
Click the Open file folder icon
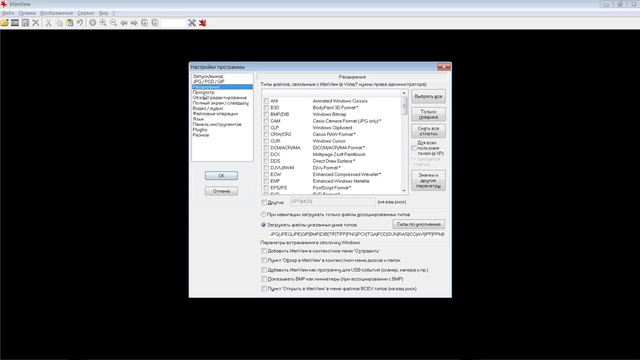coord(5,23)
